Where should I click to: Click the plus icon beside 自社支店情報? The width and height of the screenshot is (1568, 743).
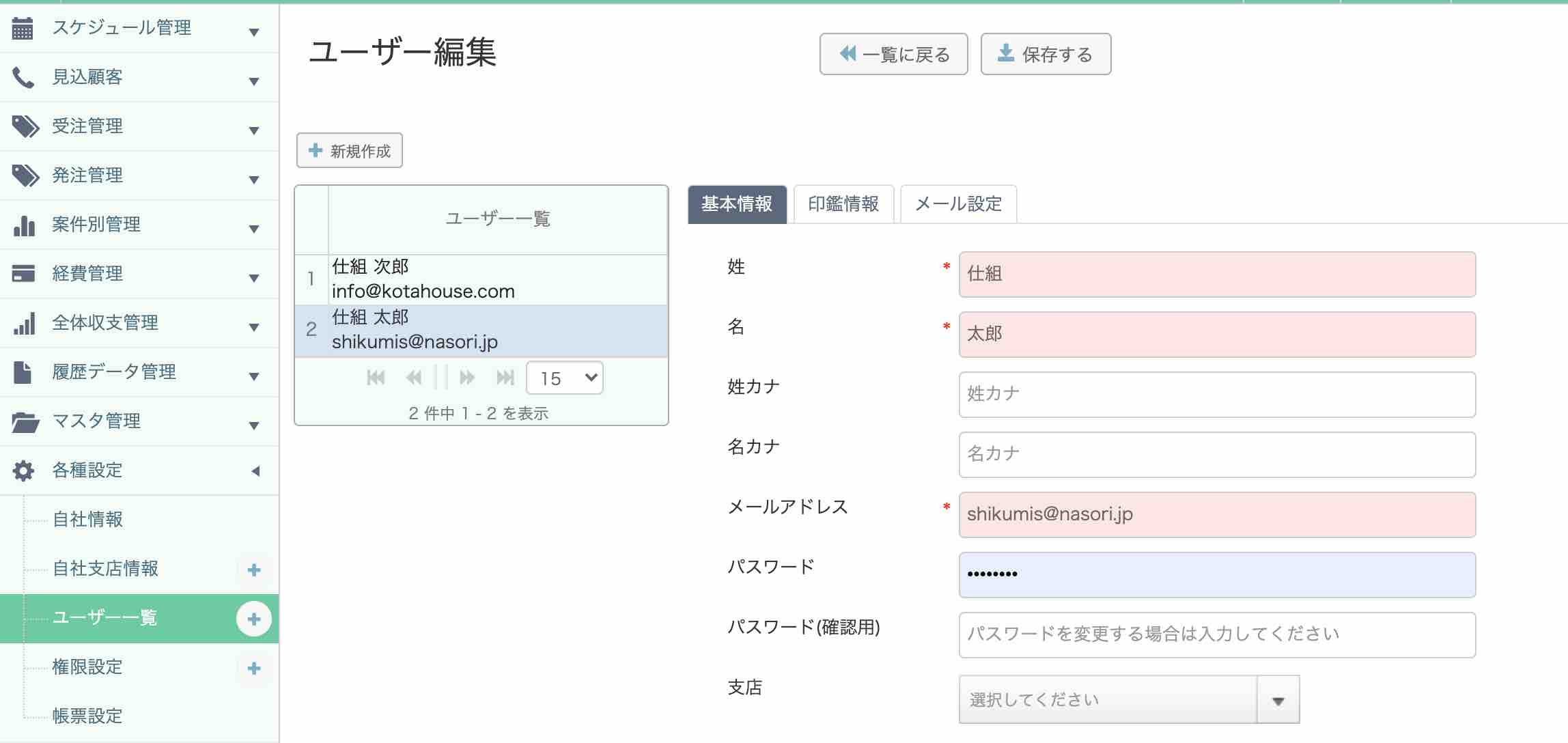pos(254,570)
